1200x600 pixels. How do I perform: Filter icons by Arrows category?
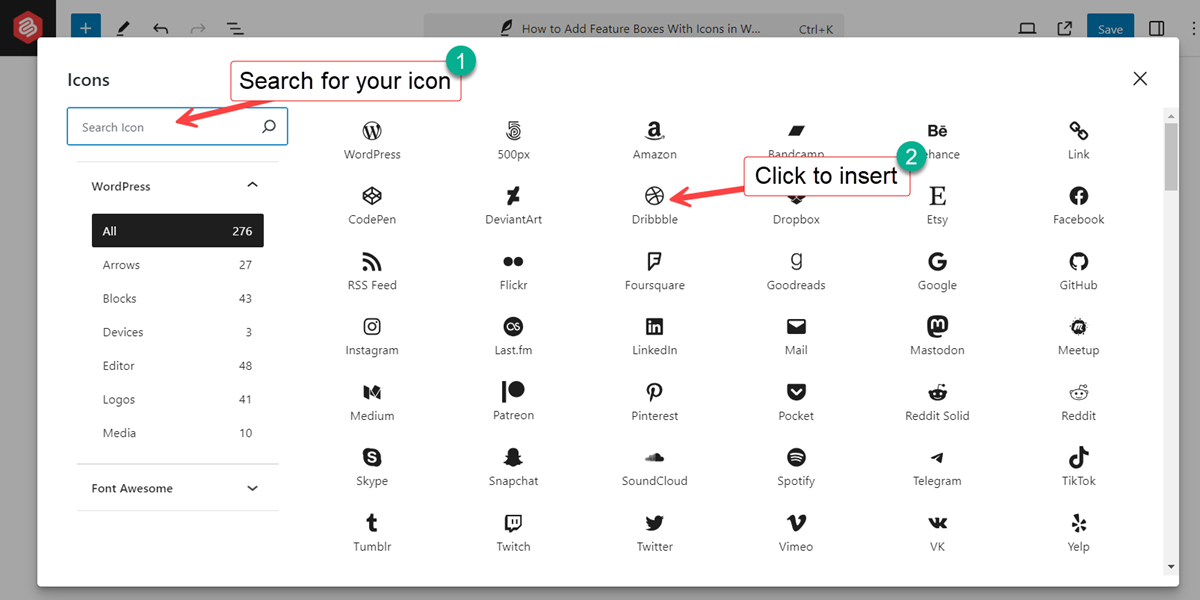(x=177, y=265)
